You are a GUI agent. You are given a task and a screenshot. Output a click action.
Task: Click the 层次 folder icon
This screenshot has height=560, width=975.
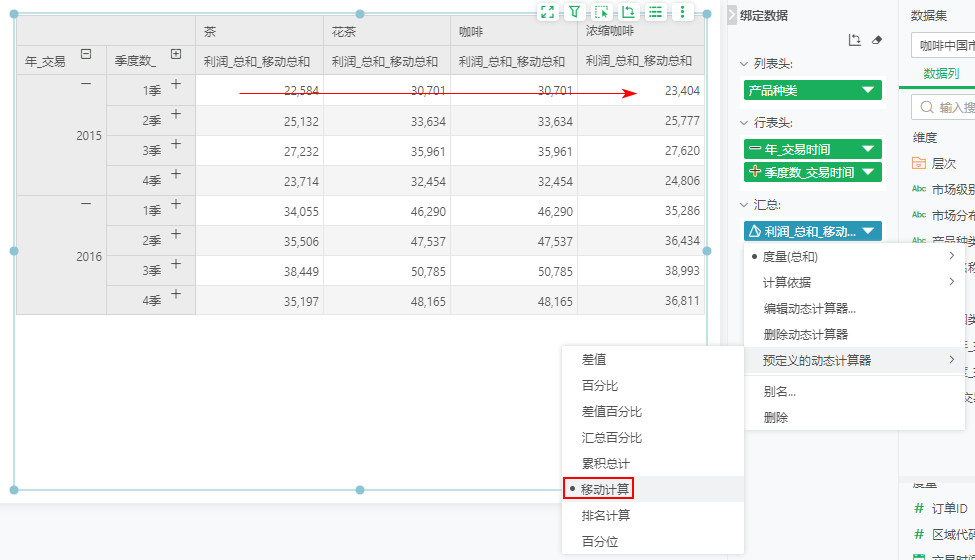(918, 163)
